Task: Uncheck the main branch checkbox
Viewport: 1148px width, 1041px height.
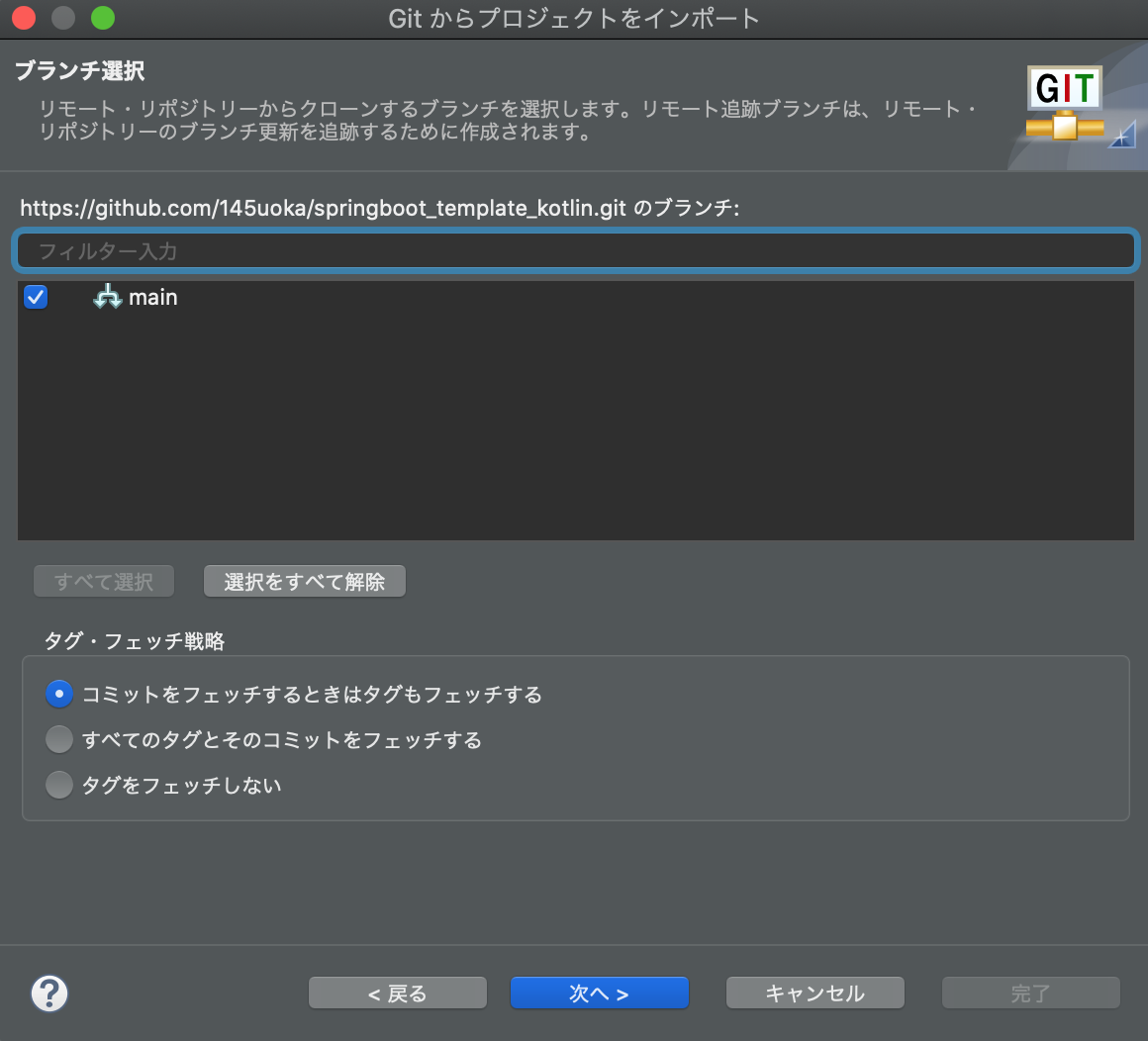Action: tap(36, 296)
